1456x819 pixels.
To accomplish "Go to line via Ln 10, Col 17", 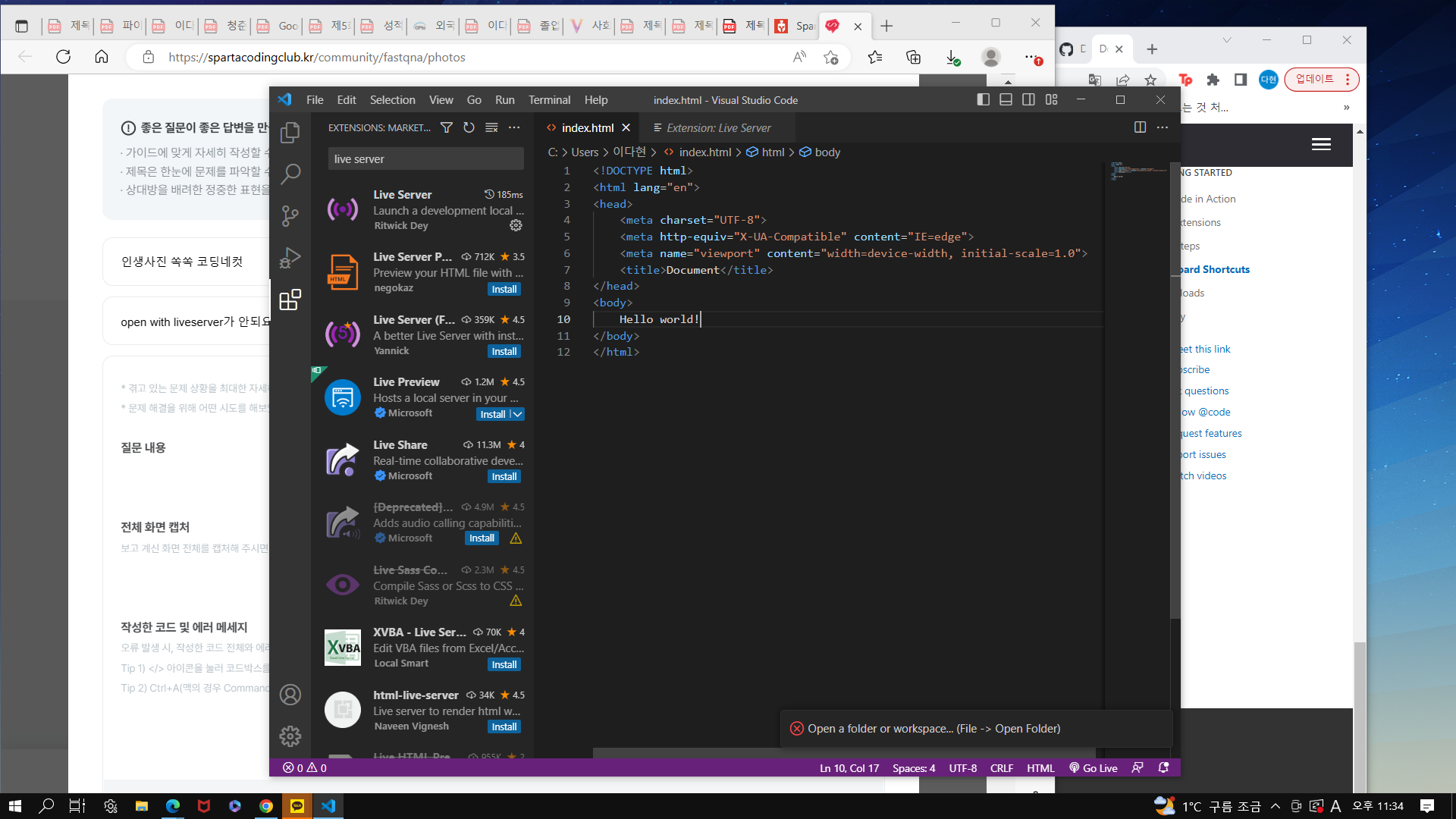I will [x=849, y=767].
